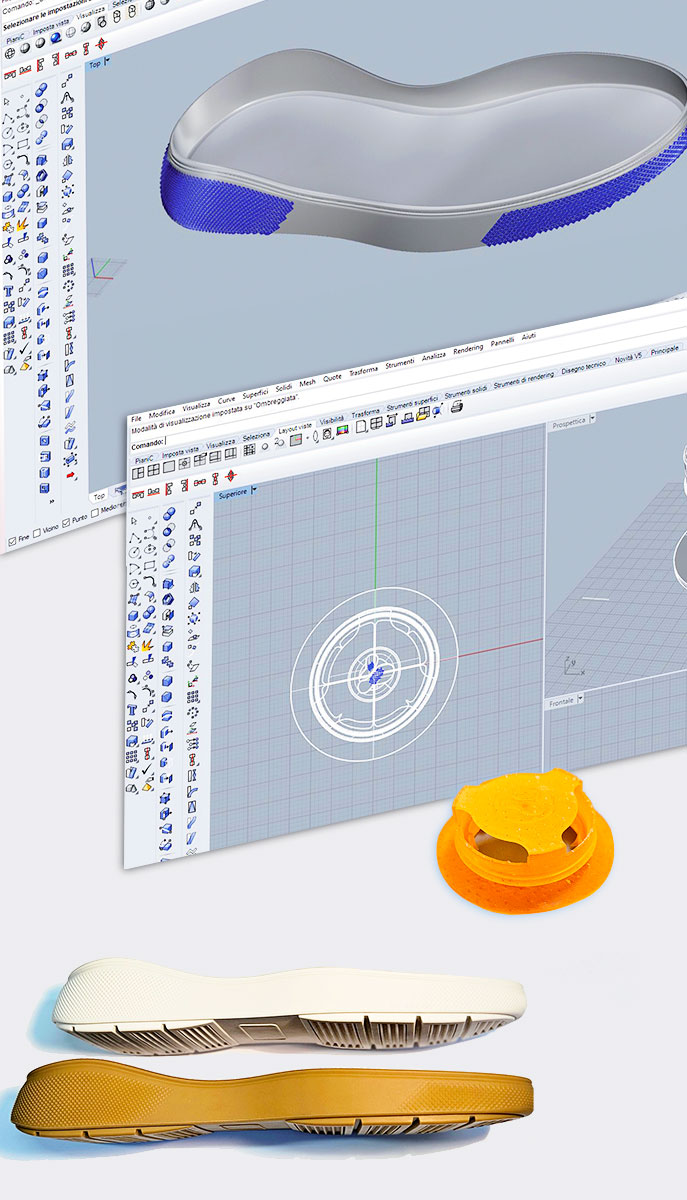This screenshot has width=687, height=1200.
Task: Switch to Visibilità toolbar tab
Action: click(x=332, y=419)
